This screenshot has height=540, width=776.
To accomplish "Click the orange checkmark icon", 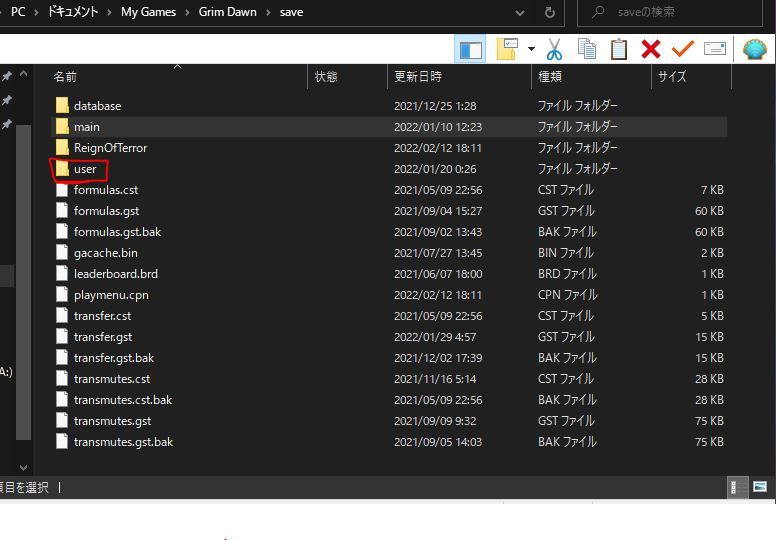I will (x=682, y=49).
